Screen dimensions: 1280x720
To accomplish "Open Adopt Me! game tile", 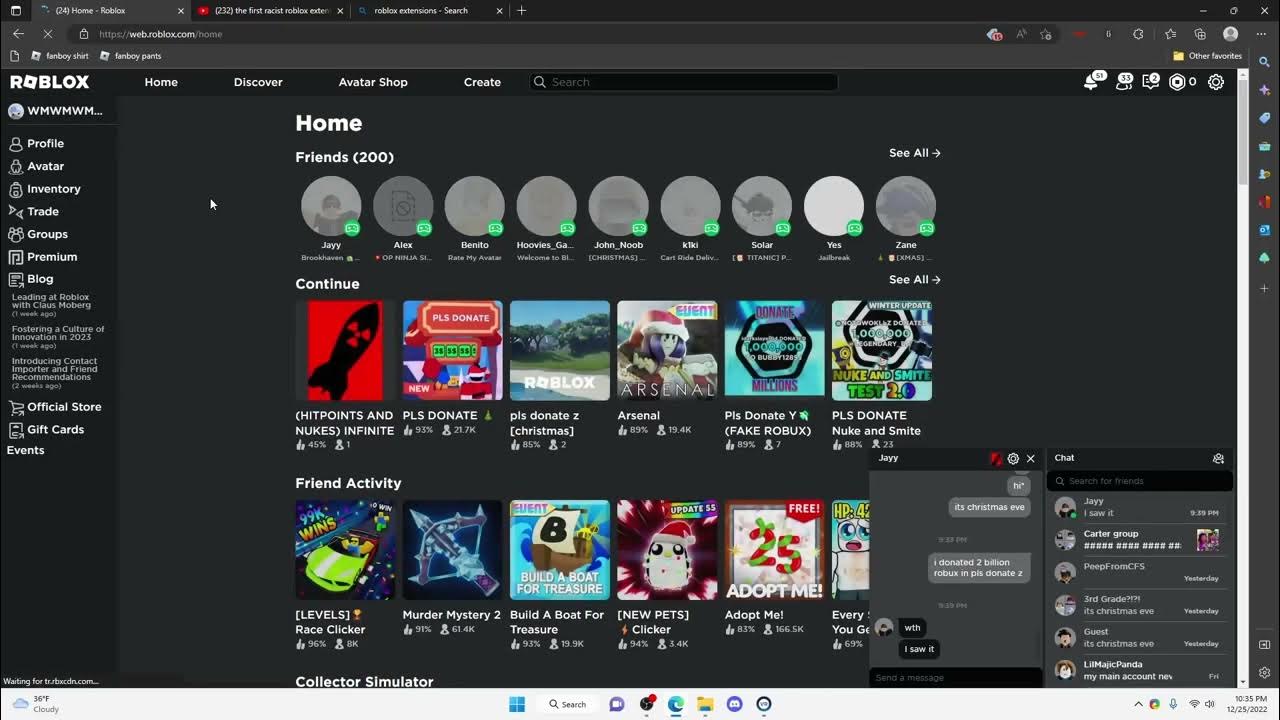I will [775, 550].
